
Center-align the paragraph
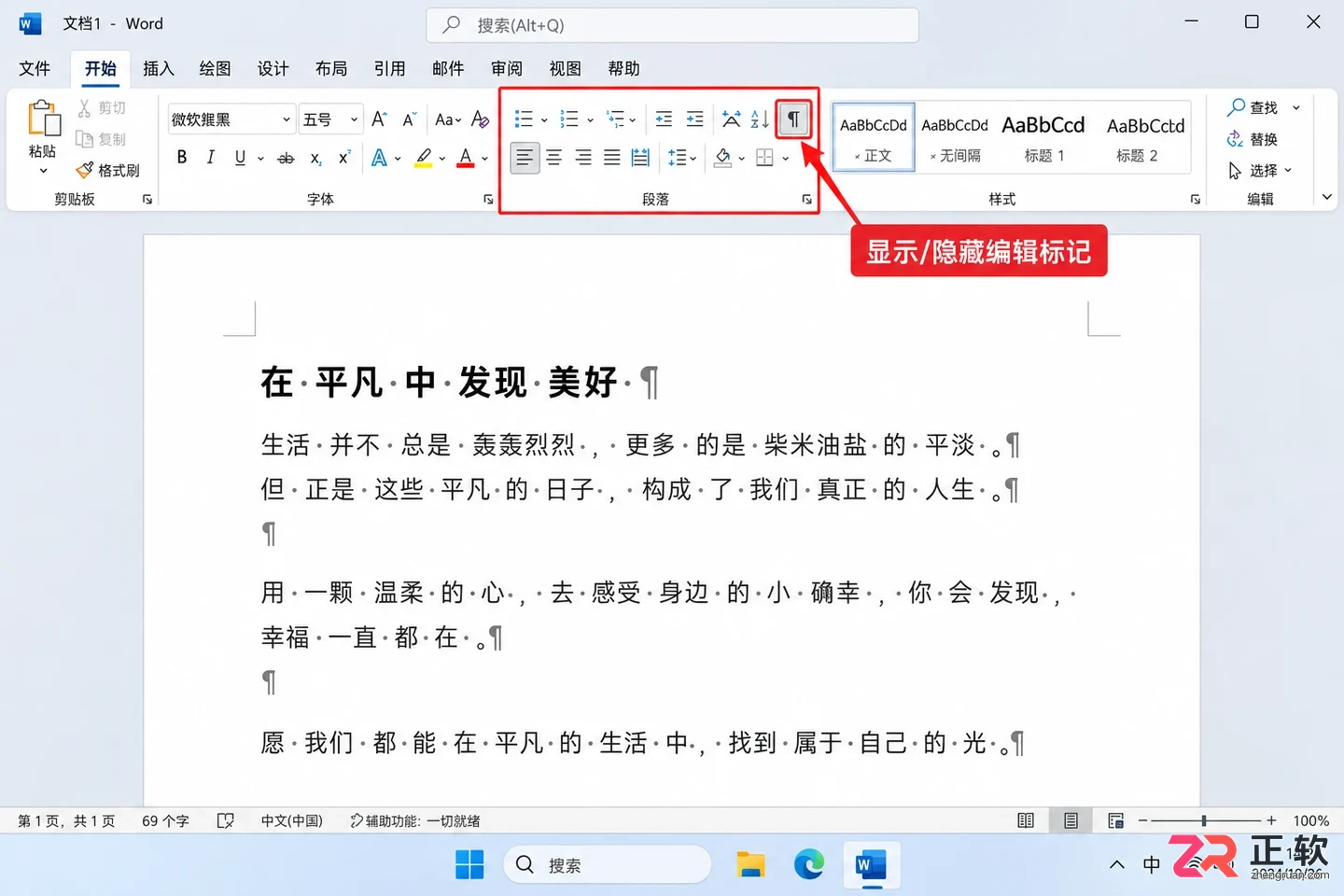click(553, 158)
